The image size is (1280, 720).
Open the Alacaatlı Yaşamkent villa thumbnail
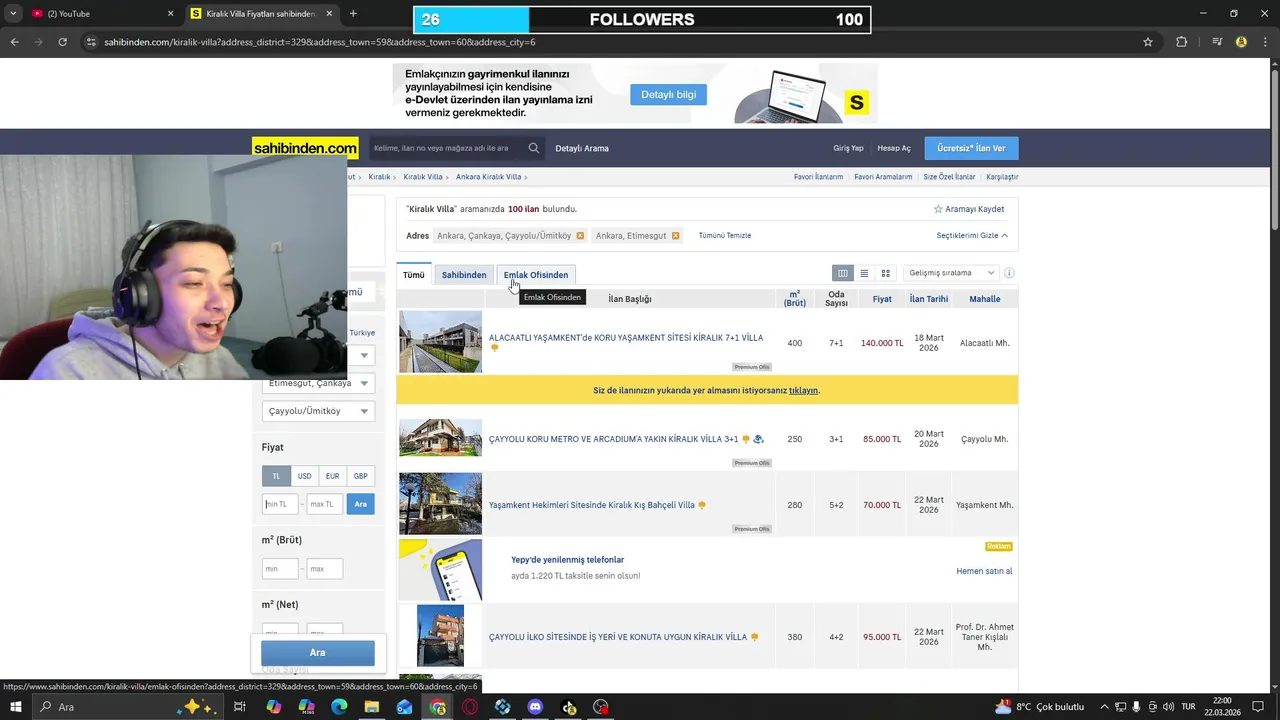point(440,342)
